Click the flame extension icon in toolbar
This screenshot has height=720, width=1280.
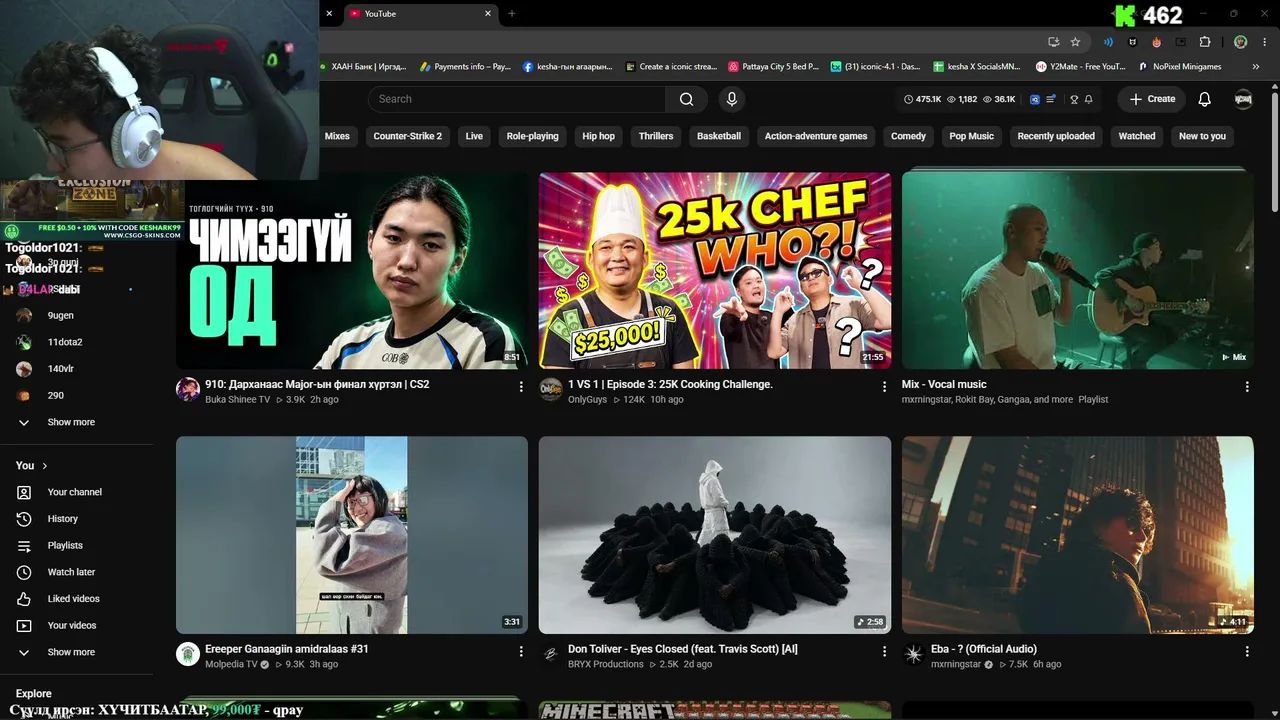[1157, 42]
